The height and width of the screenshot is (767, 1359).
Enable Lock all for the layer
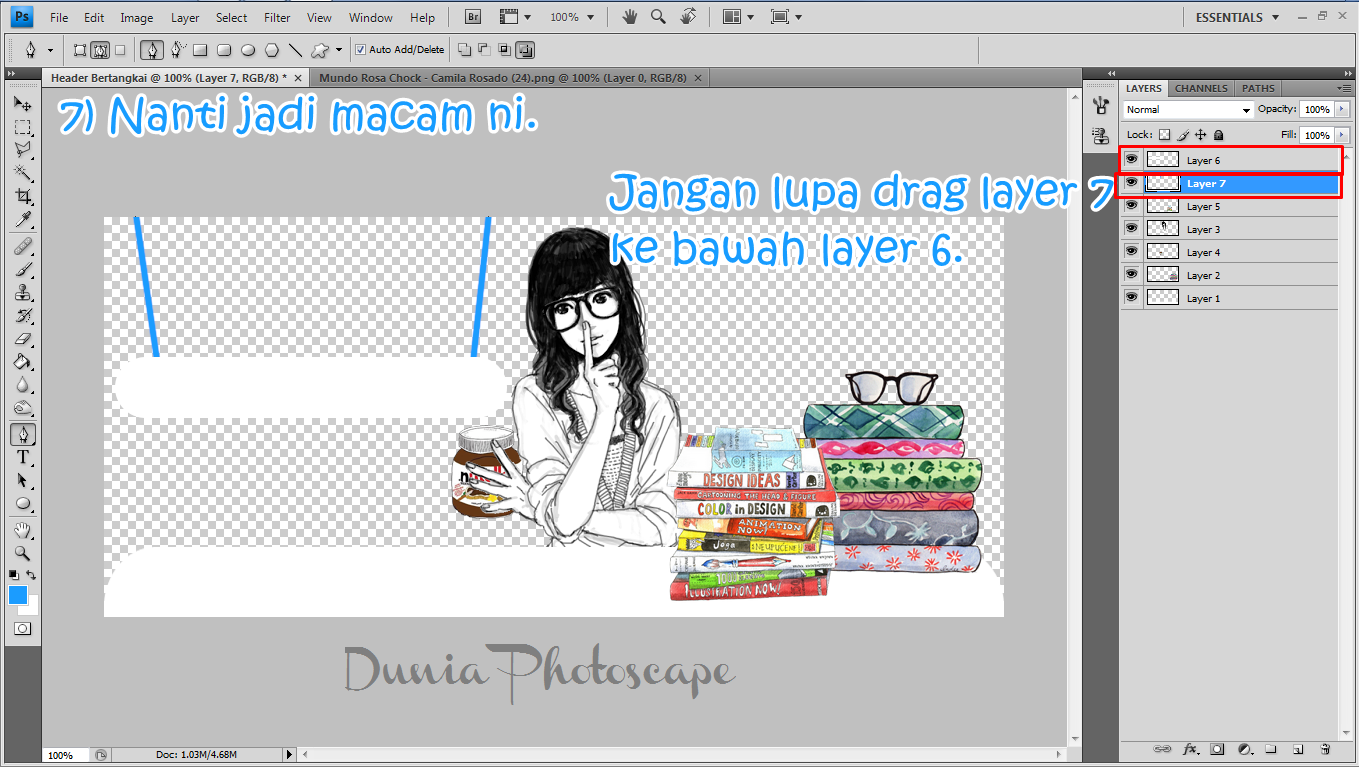pyautogui.click(x=1218, y=135)
